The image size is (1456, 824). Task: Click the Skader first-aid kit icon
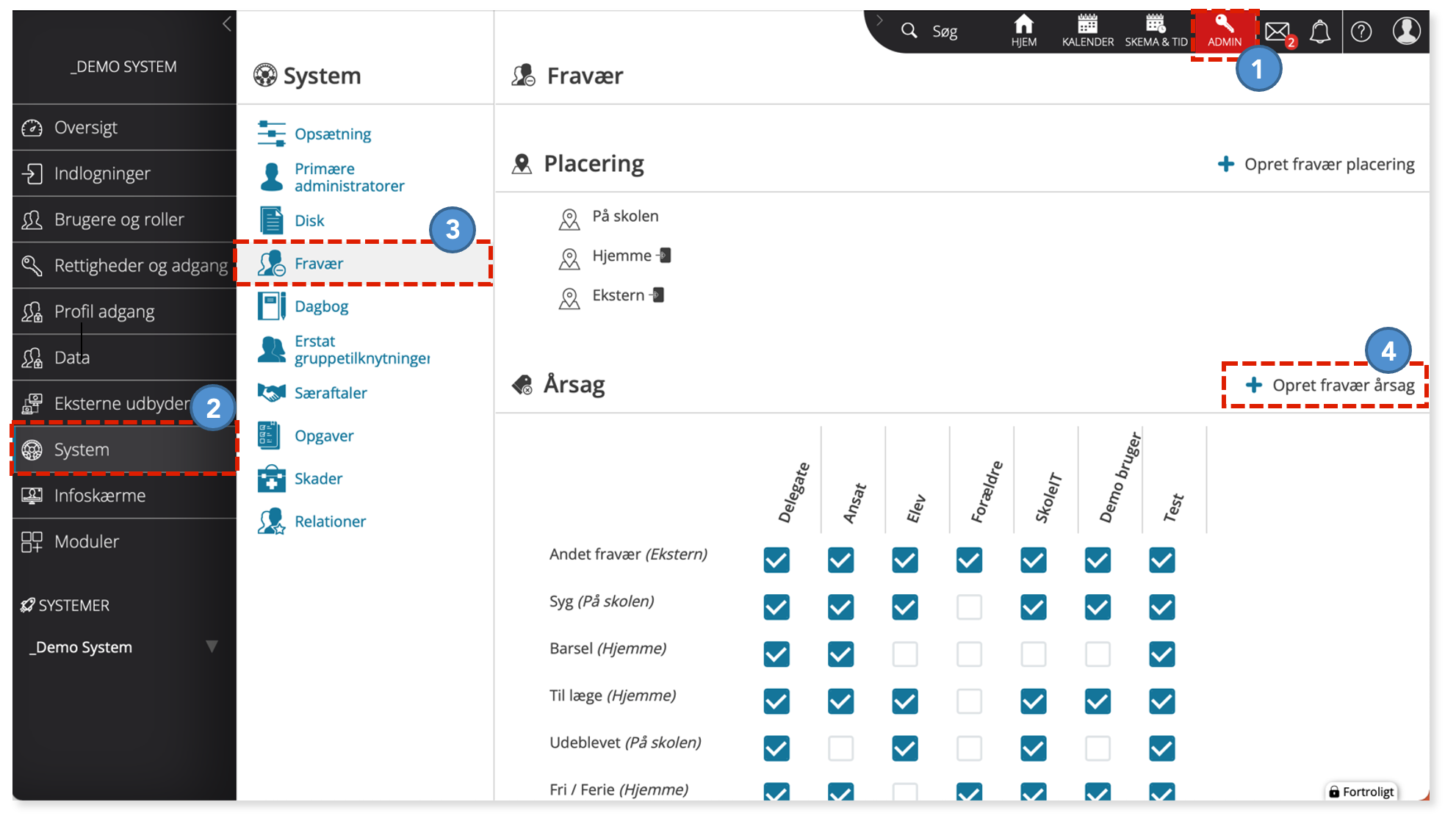point(271,478)
